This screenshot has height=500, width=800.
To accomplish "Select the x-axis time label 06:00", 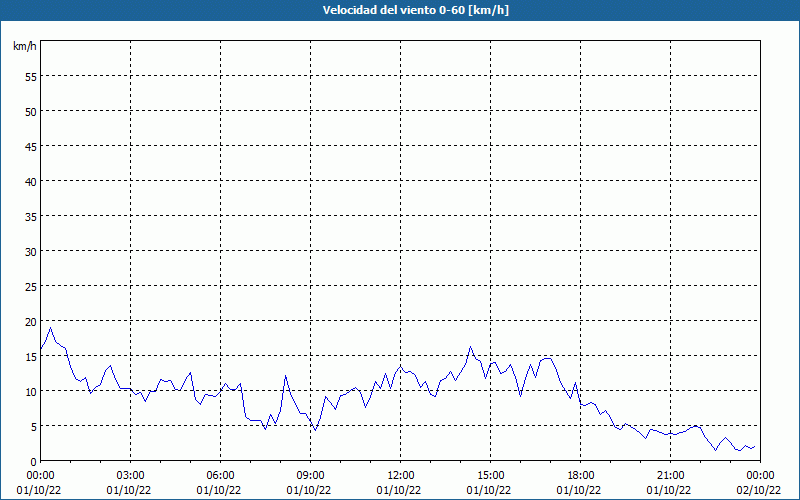I will point(220,476).
